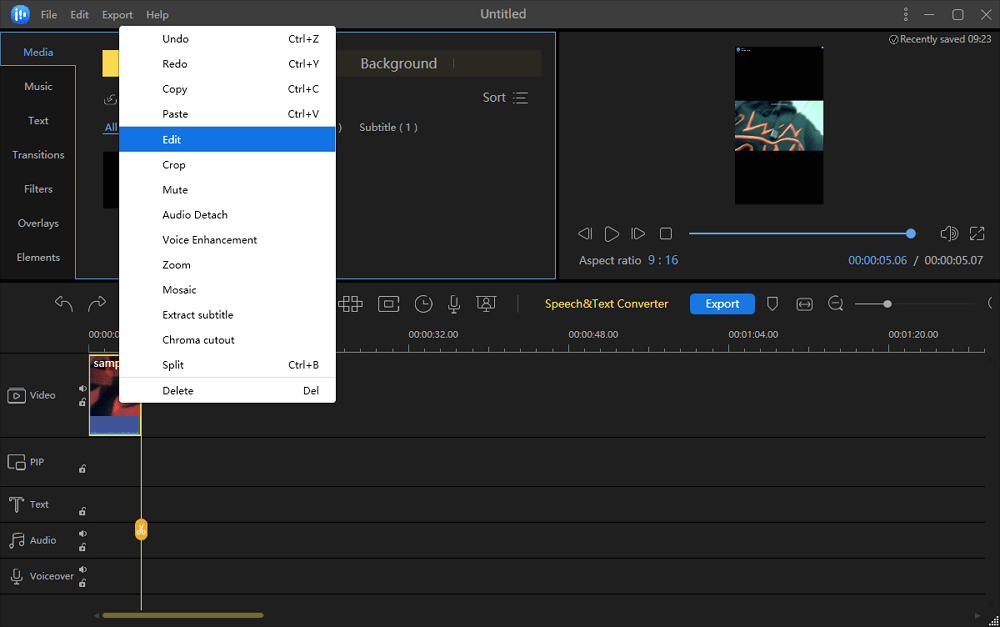This screenshot has height=627, width=1000.
Task: Mute the Voiceover track
Action: tap(82, 570)
